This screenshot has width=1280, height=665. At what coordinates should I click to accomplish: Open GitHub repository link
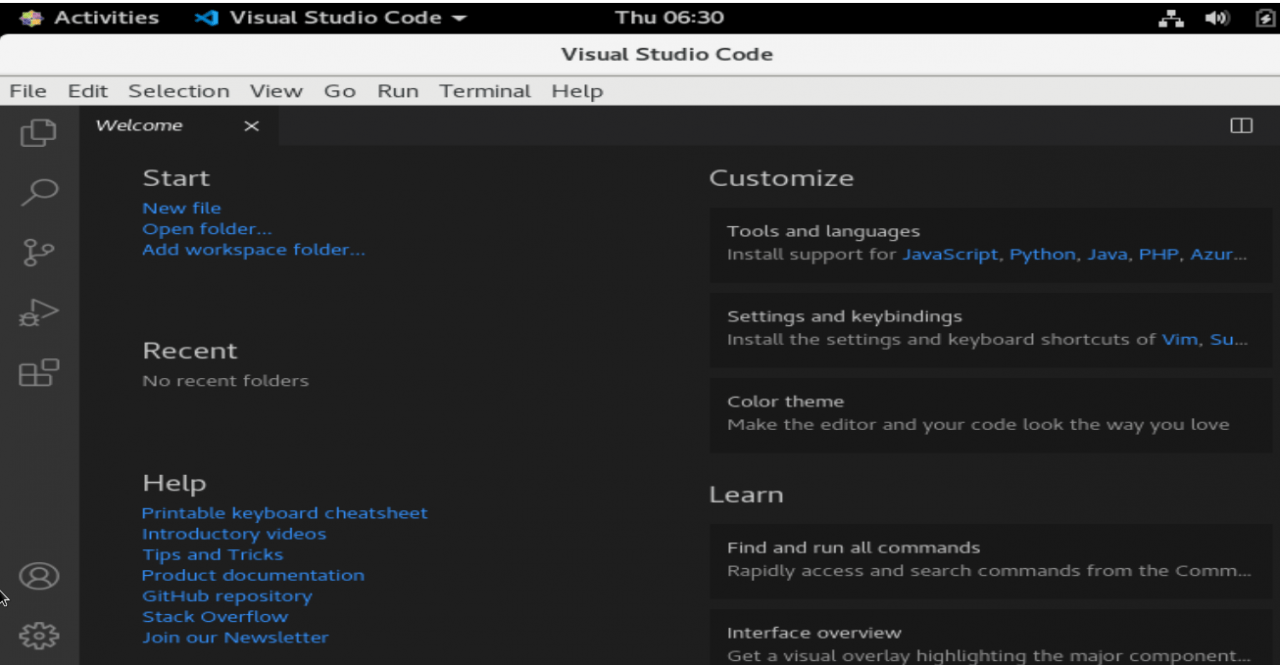pos(227,596)
